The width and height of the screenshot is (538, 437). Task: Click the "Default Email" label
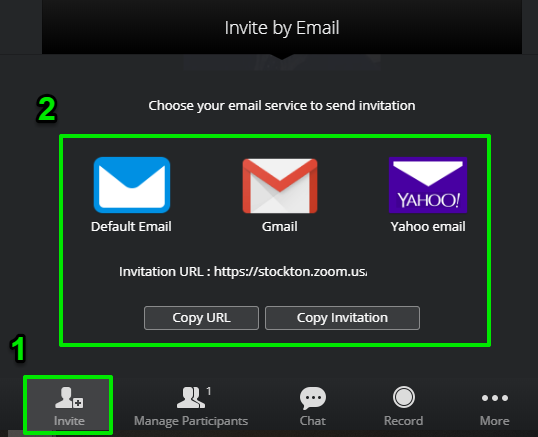point(131,226)
